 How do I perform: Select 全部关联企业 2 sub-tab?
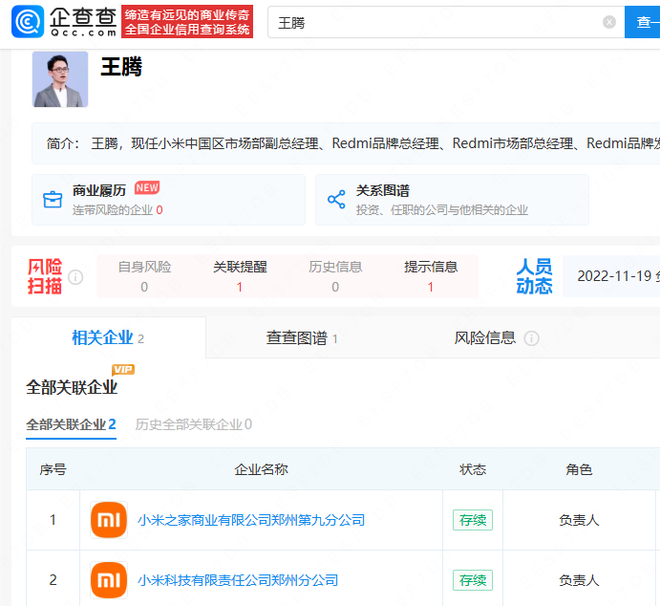71,424
